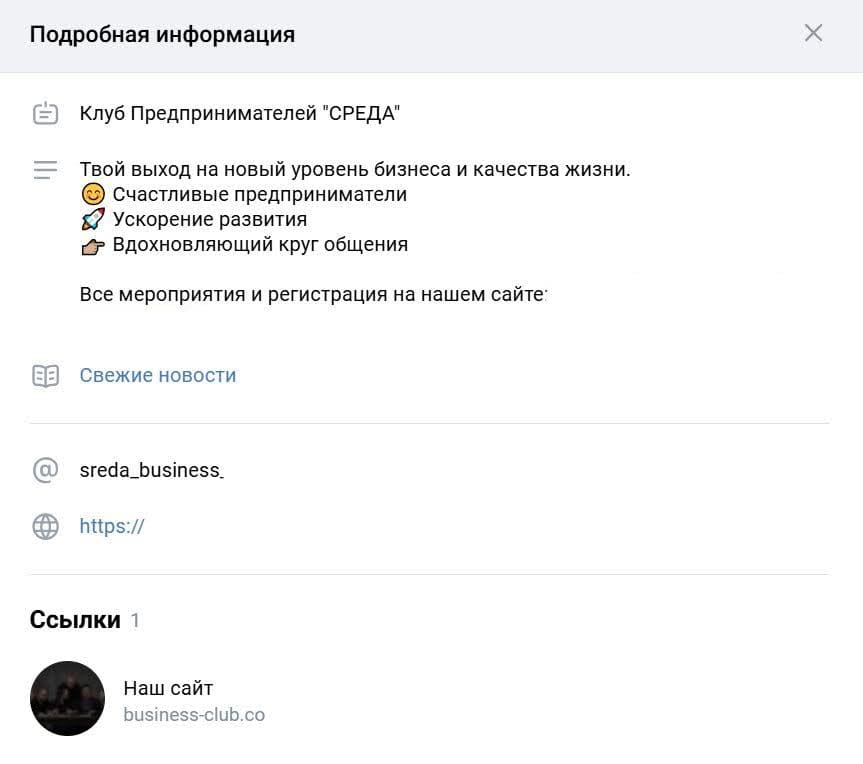Click the globe website icon
The width and height of the screenshot is (863, 764).
(x=45, y=526)
